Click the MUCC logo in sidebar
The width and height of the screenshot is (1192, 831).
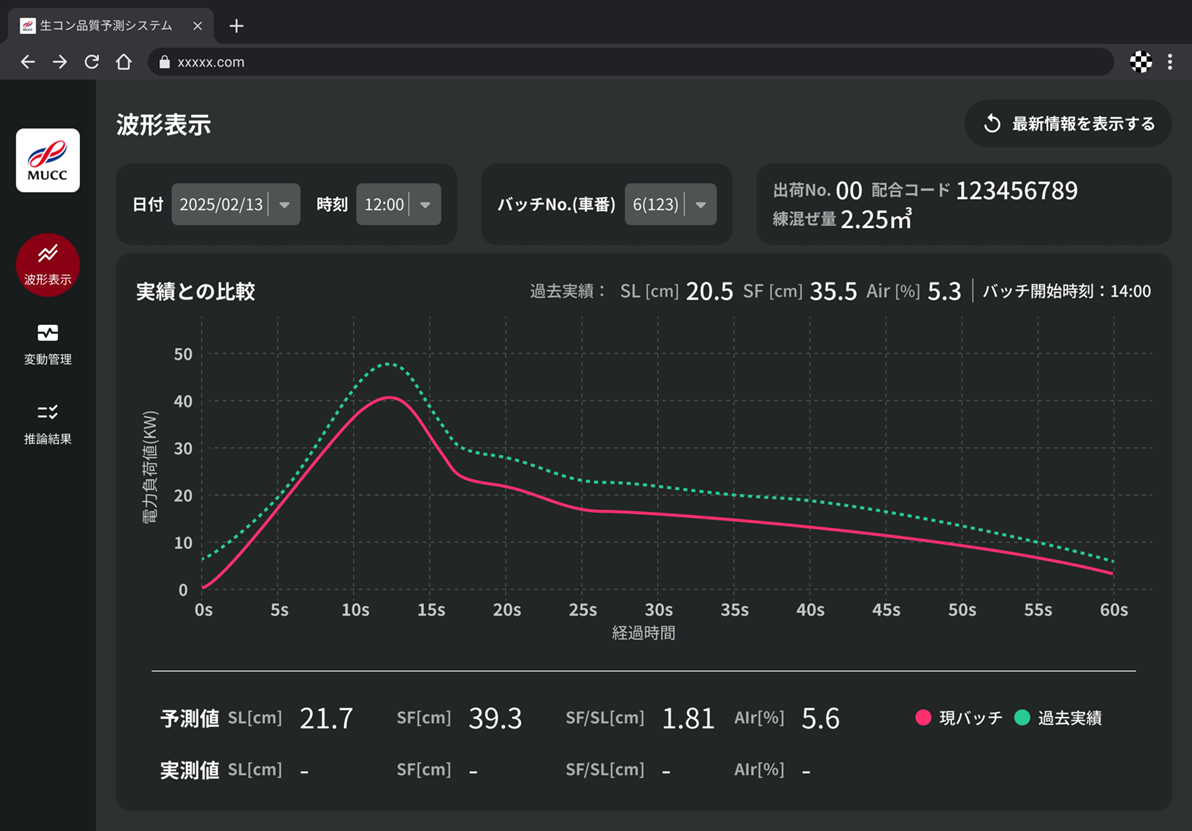(48, 160)
